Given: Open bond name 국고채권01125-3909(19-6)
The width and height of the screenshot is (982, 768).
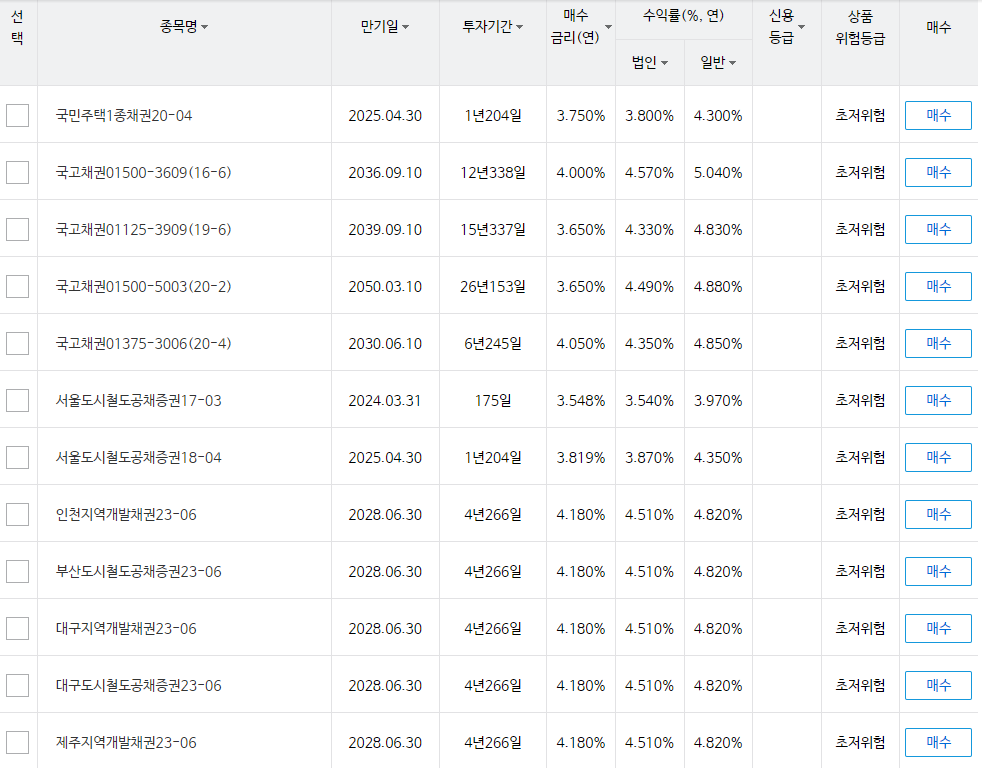Looking at the screenshot, I should coord(143,230).
